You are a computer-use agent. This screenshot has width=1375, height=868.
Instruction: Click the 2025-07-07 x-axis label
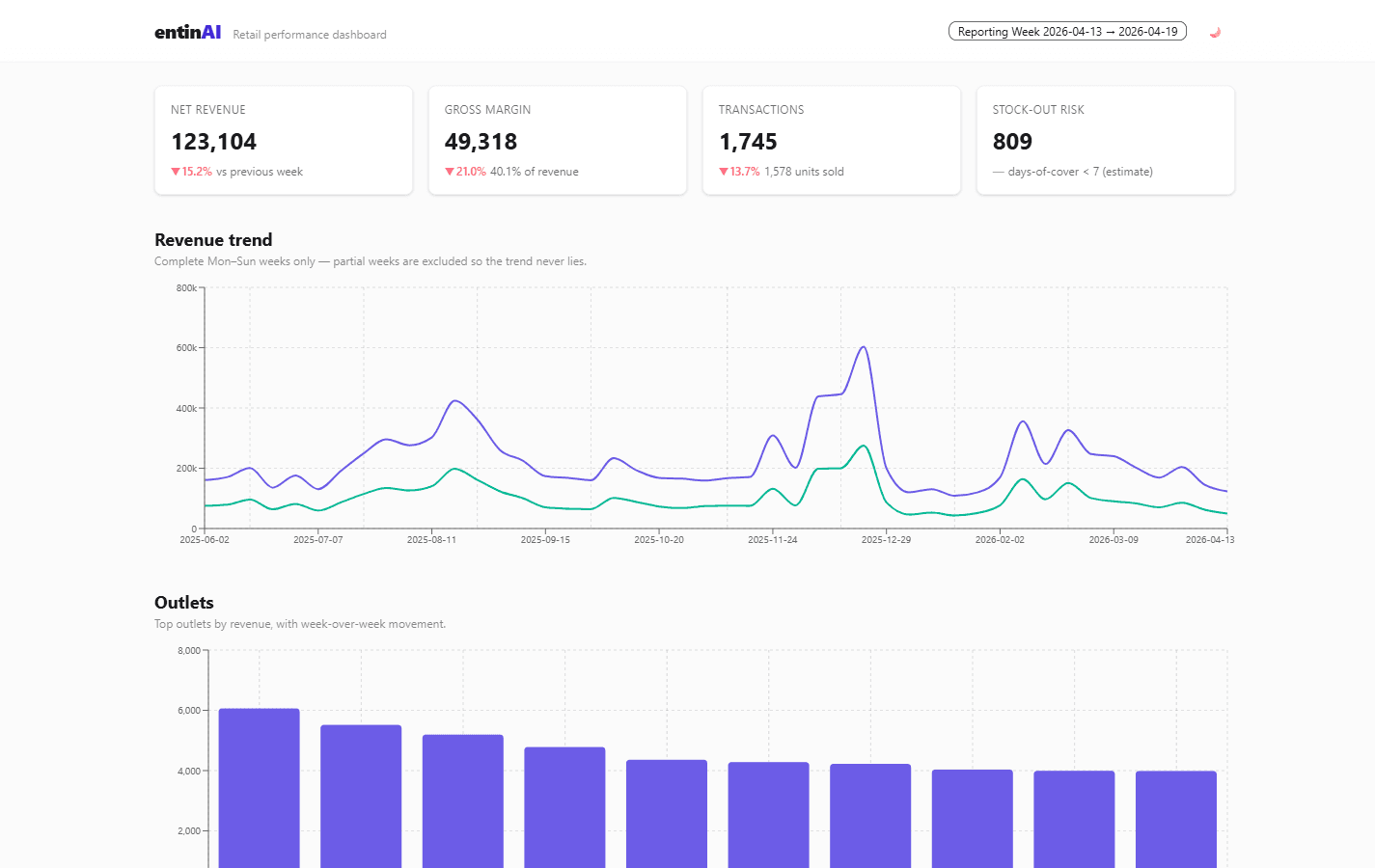[318, 540]
